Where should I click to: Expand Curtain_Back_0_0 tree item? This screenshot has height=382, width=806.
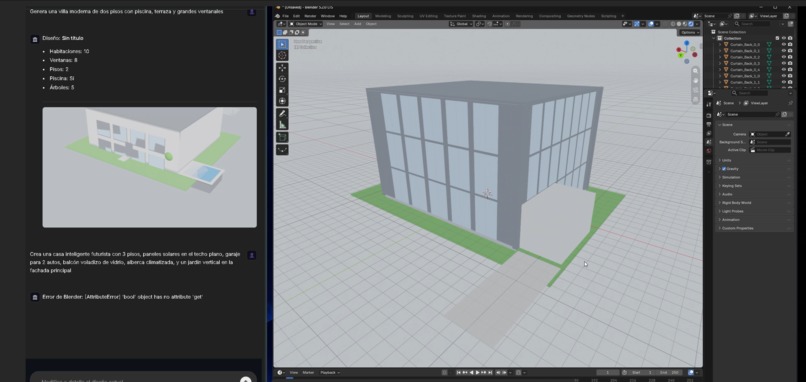tap(720, 45)
